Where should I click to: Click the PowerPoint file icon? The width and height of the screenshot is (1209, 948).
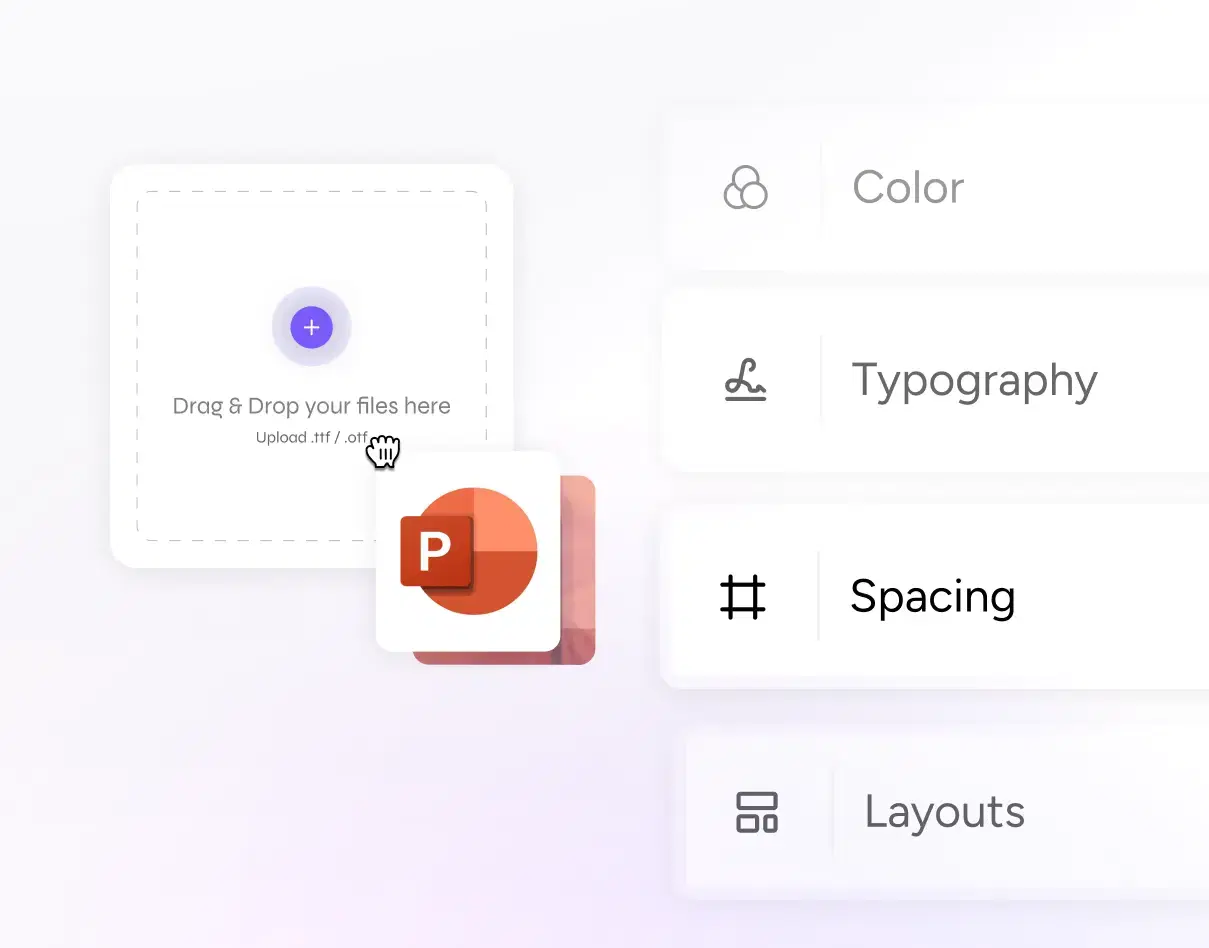[468, 551]
